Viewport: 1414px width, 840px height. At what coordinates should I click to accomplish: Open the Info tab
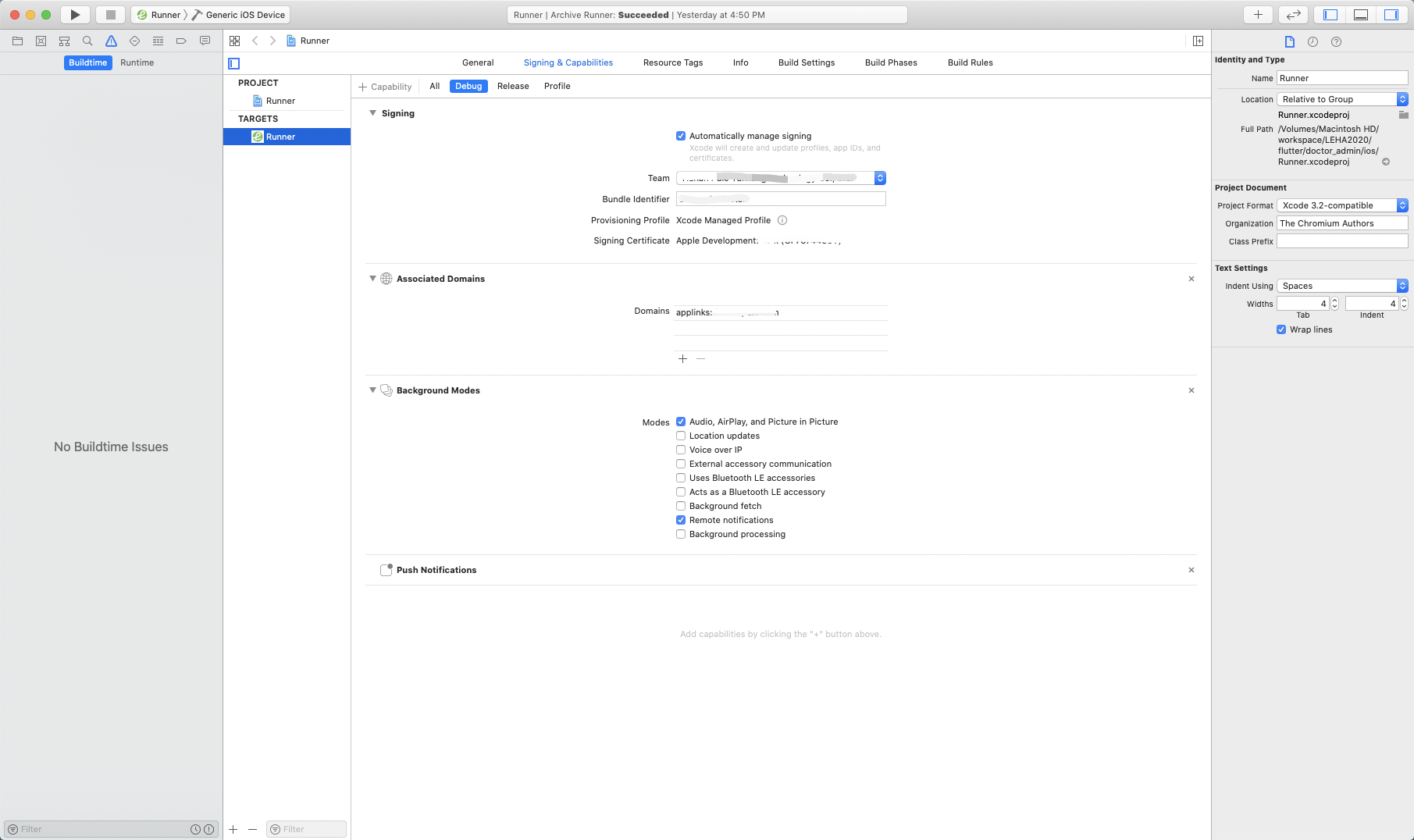(x=741, y=62)
